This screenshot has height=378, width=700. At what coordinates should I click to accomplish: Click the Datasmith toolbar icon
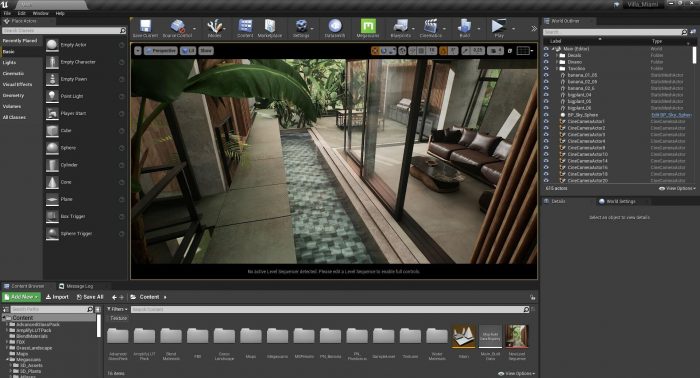point(335,28)
